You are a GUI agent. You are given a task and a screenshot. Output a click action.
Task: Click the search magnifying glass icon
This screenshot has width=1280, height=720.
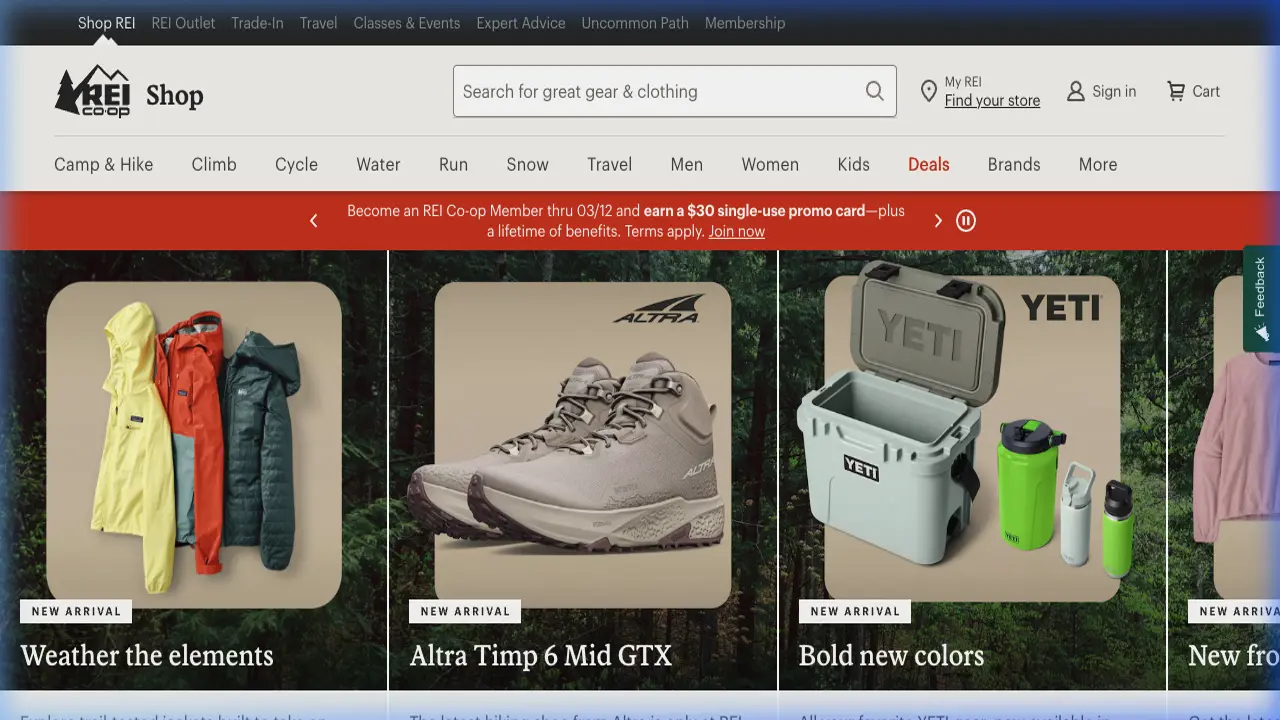pyautogui.click(x=874, y=91)
